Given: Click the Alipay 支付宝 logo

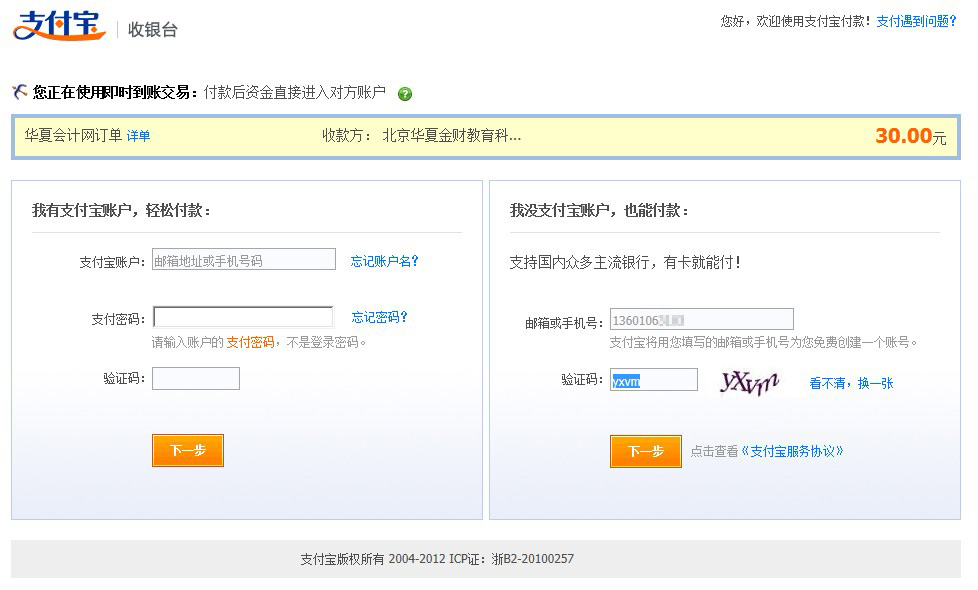Looking at the screenshot, I should point(59,26).
